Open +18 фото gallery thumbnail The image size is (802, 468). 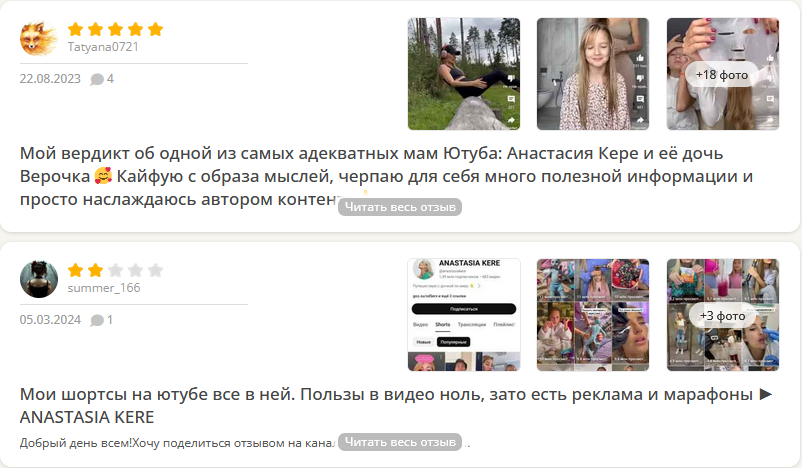pos(723,74)
